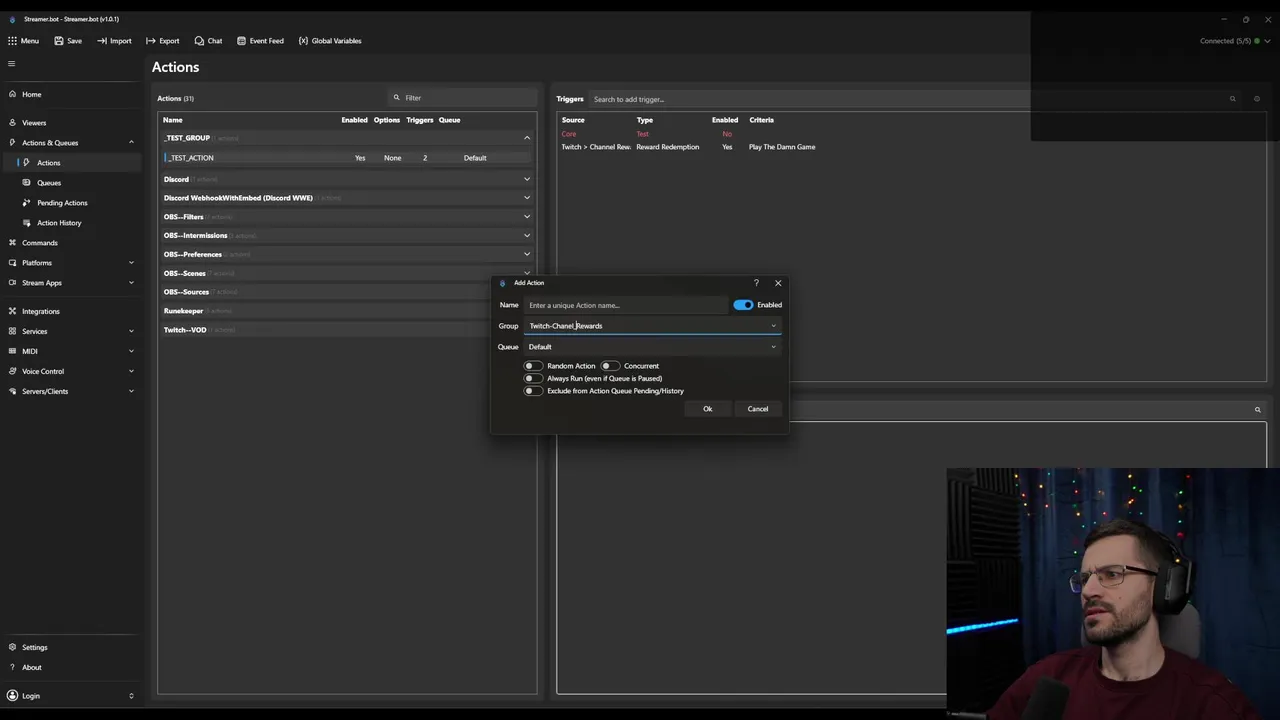Select the Twitch--VOD group row
Screen dimensions: 1280x720
coord(347,330)
